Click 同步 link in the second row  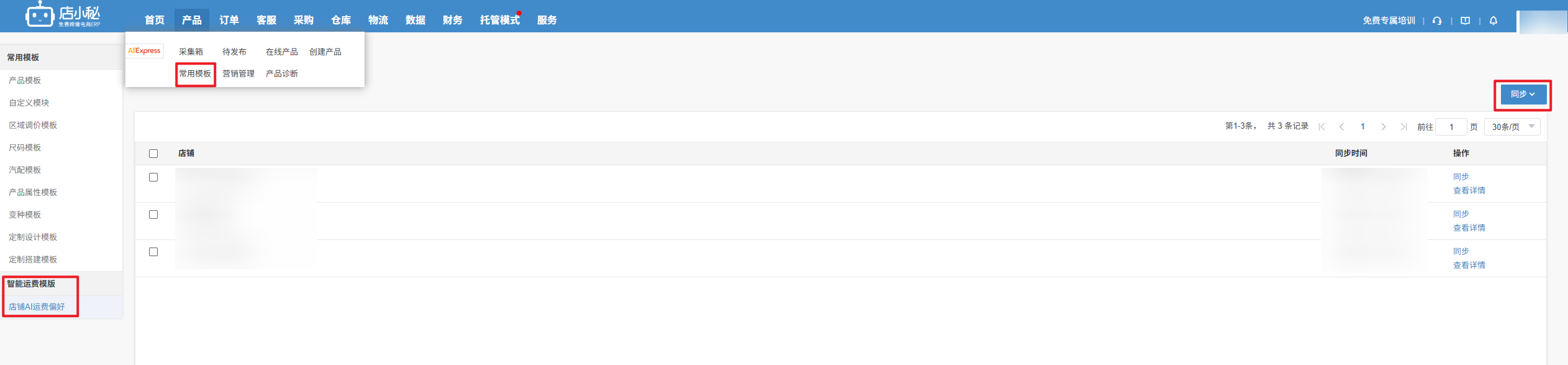[1461, 214]
